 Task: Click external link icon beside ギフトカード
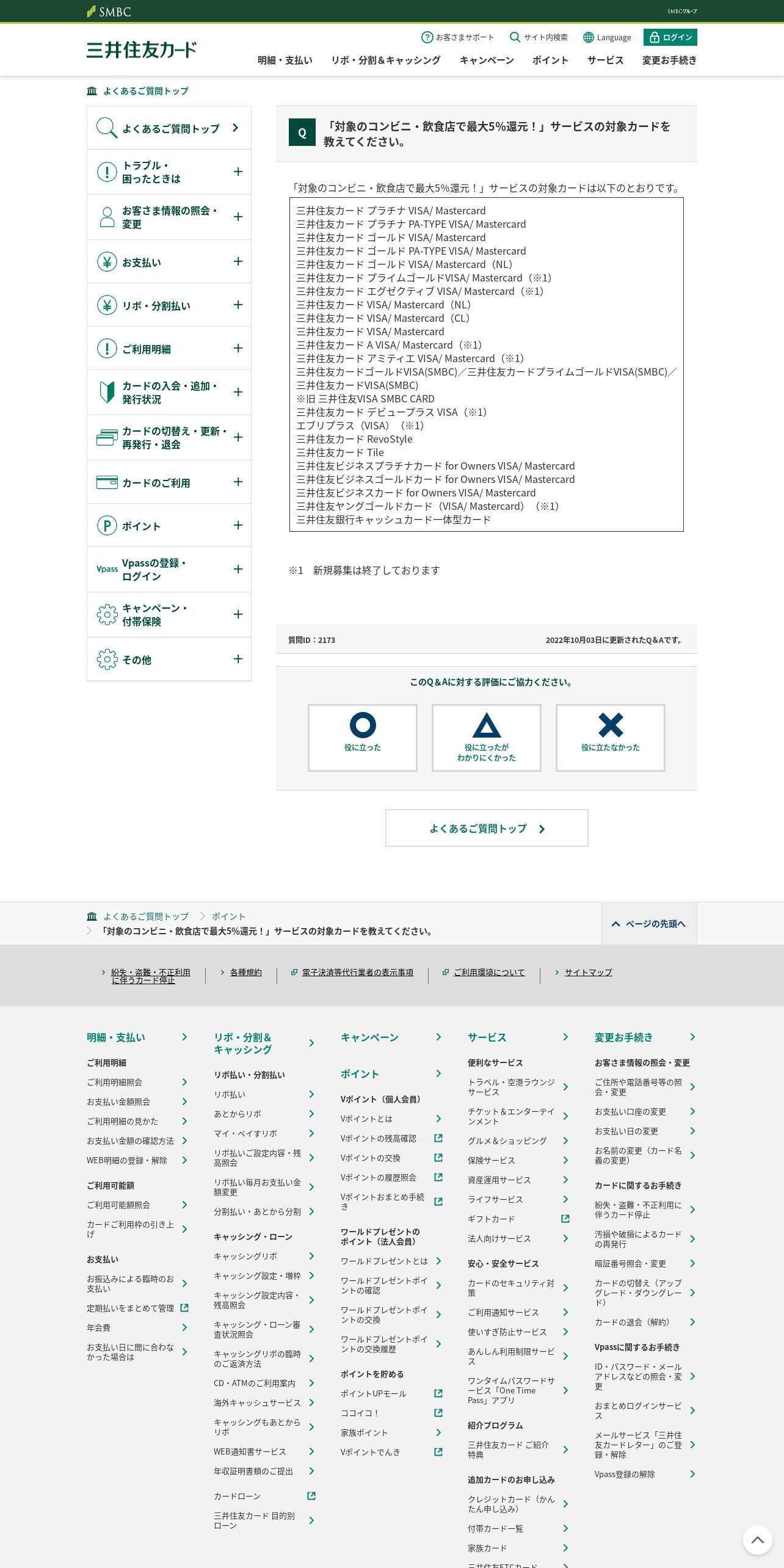565,1219
